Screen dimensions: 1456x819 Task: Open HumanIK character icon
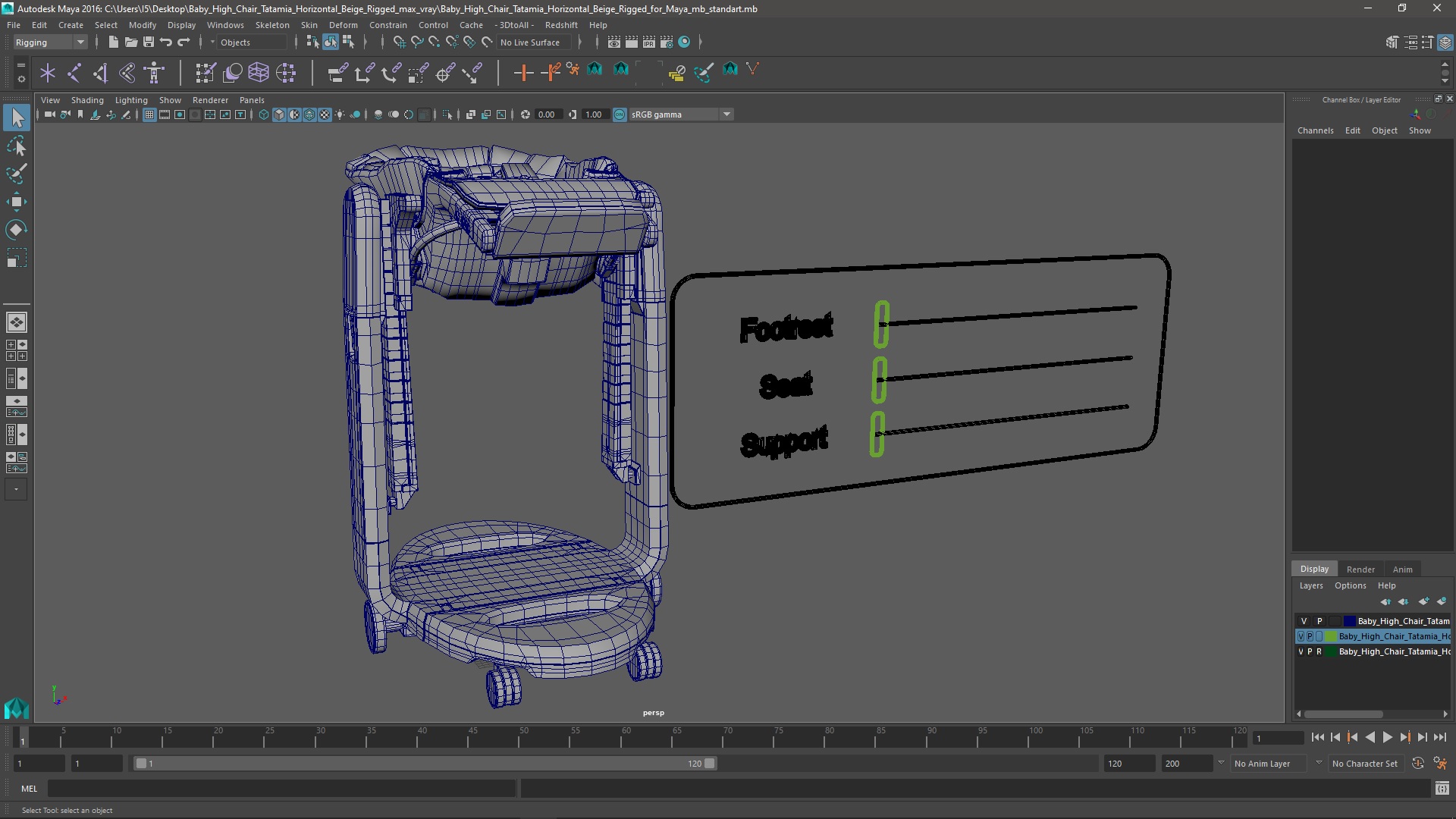tap(154, 73)
